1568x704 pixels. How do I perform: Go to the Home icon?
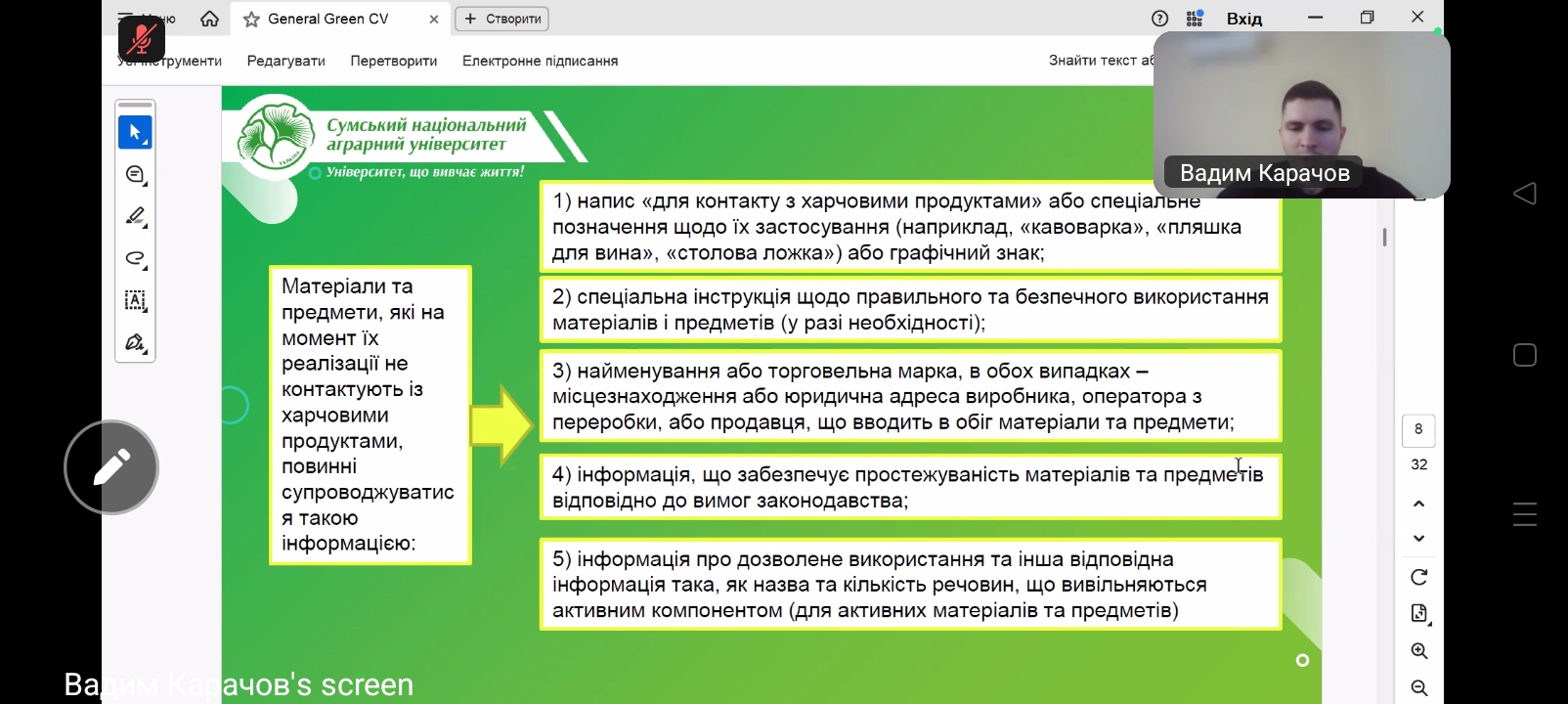[209, 19]
